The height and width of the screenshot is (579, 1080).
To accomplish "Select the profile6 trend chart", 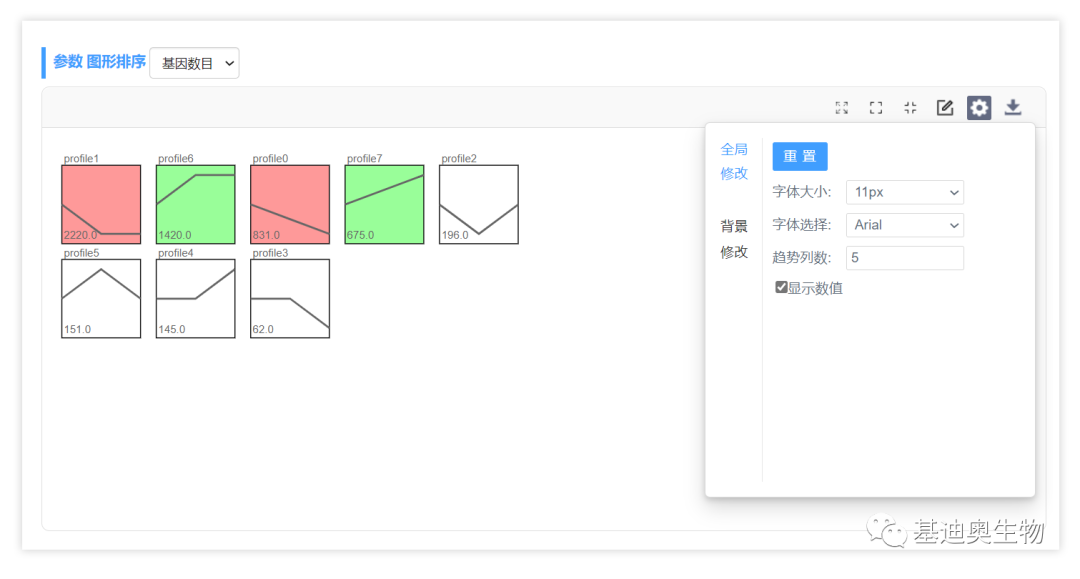I will tap(196, 204).
